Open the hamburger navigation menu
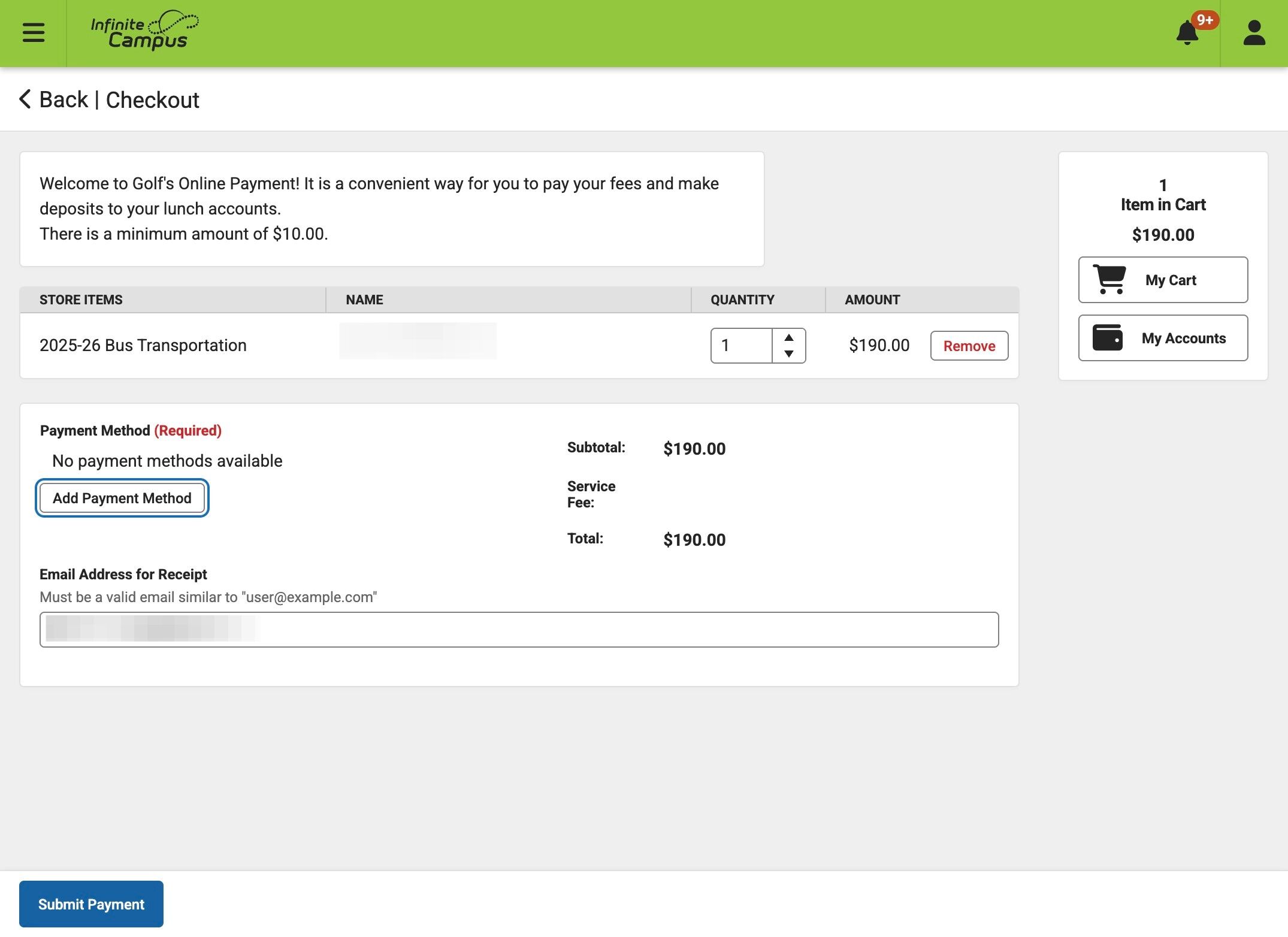The image size is (1288, 937). pos(34,32)
